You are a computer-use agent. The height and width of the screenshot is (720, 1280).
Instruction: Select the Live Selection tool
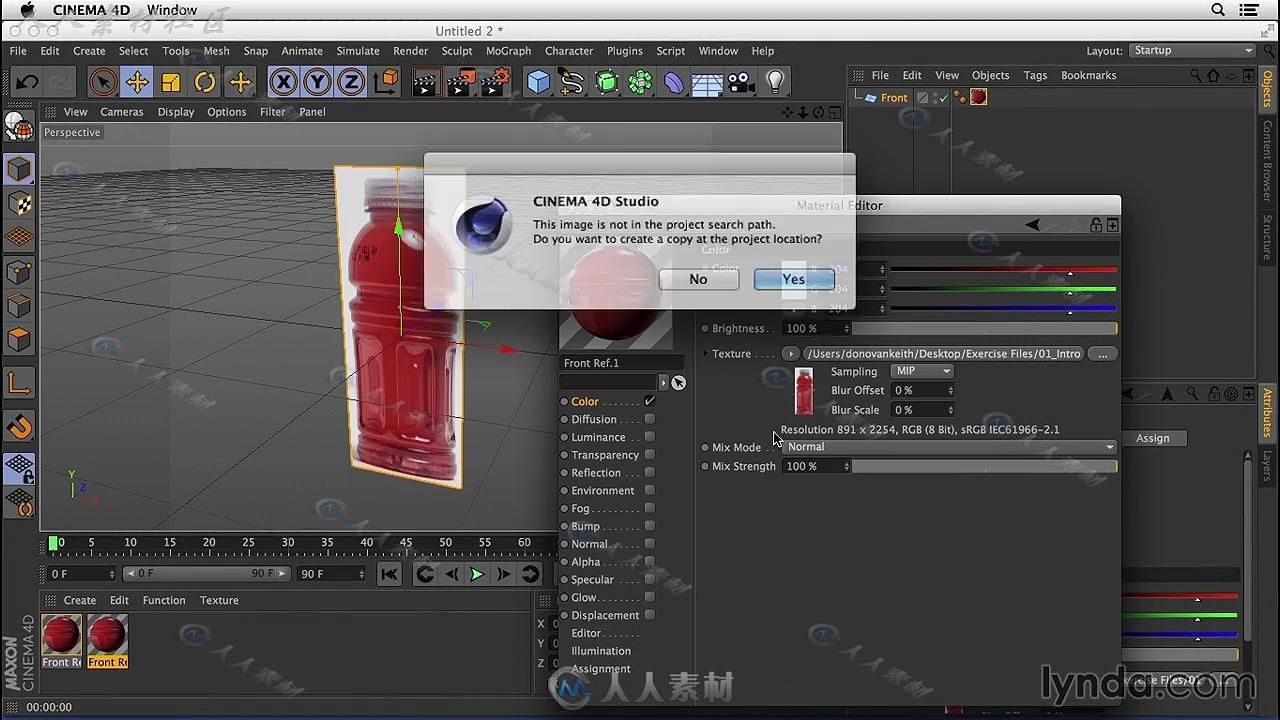102,82
